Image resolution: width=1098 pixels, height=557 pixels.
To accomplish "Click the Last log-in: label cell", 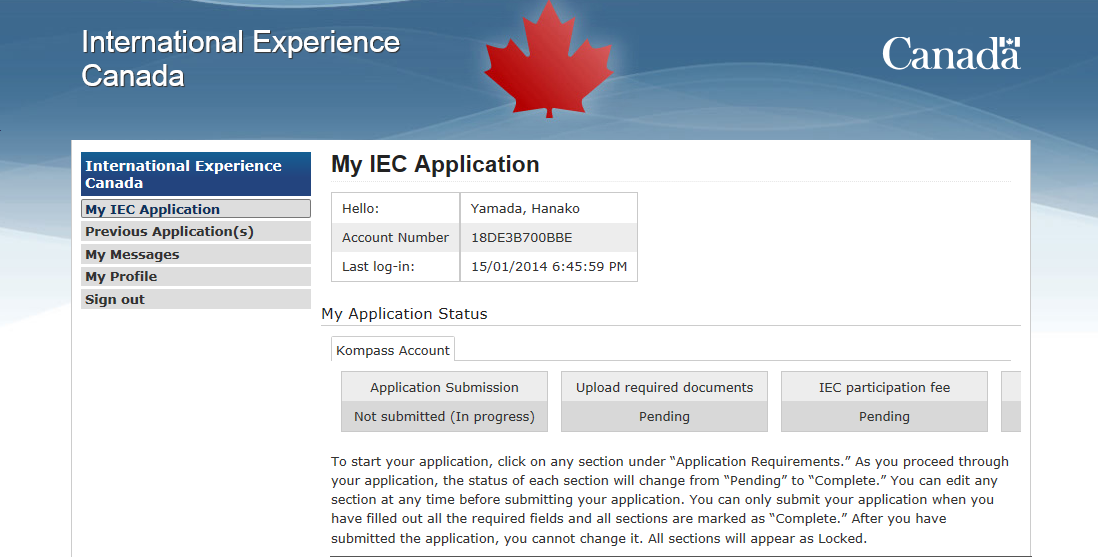I will [x=396, y=266].
